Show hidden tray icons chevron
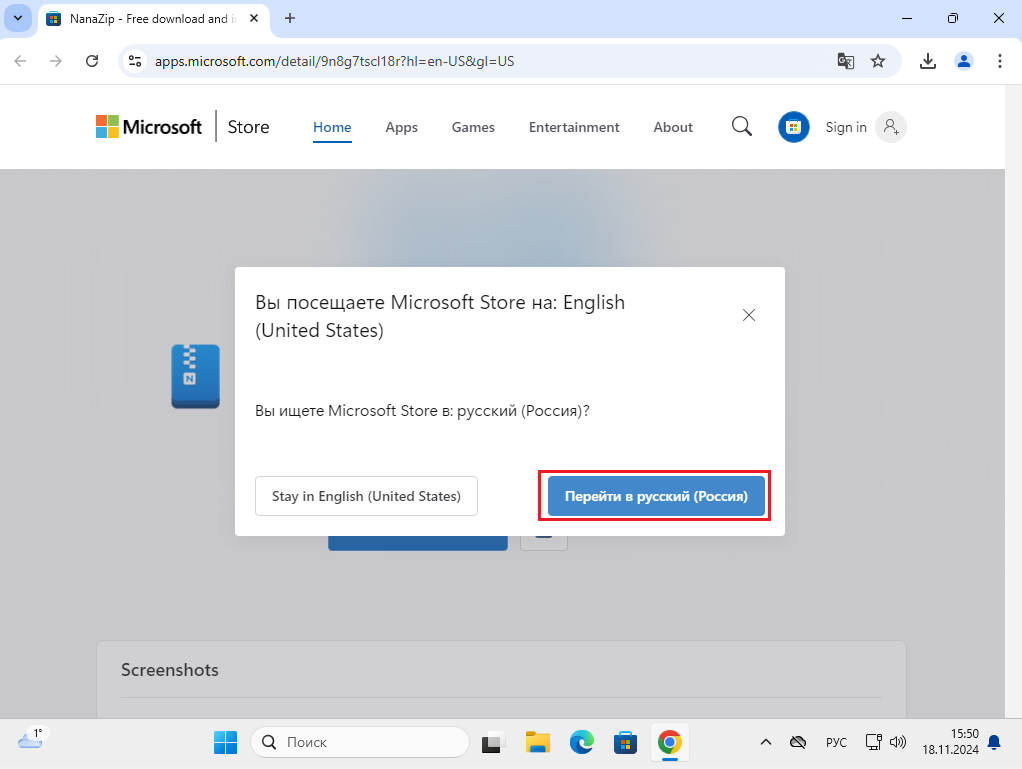 coord(766,742)
